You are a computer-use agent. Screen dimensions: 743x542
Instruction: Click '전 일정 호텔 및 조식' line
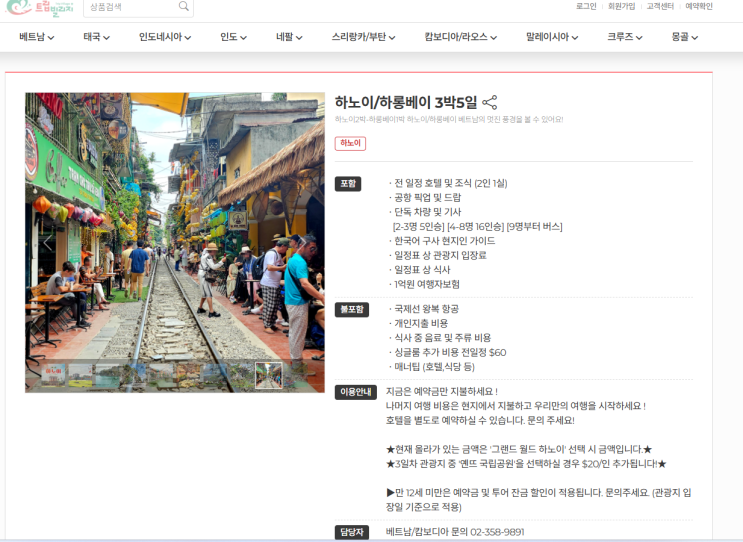448,183
